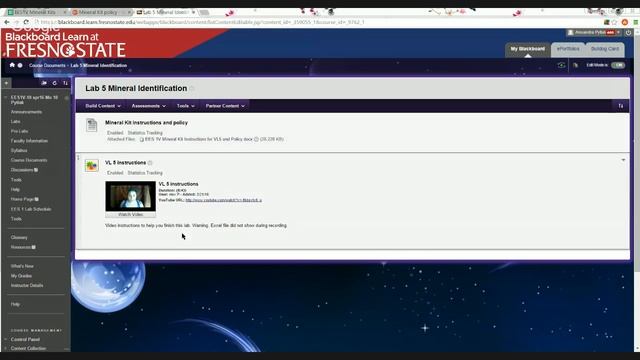Open Home Page in the course menu
Viewport: 640px width, 360px height.
pos(22,199)
